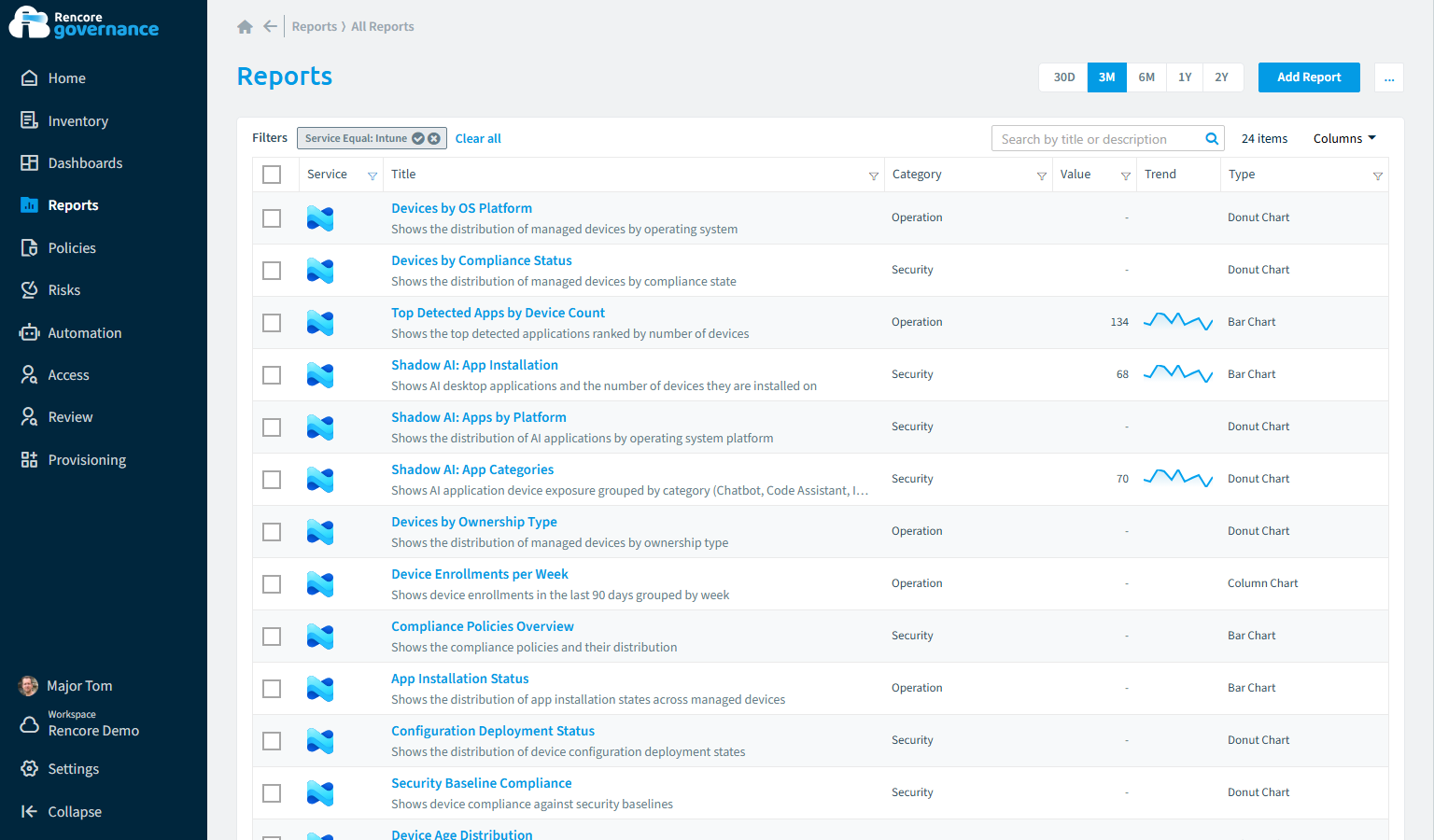This screenshot has width=1434, height=840.
Task: Open Access in the sidebar
Action: (x=68, y=375)
